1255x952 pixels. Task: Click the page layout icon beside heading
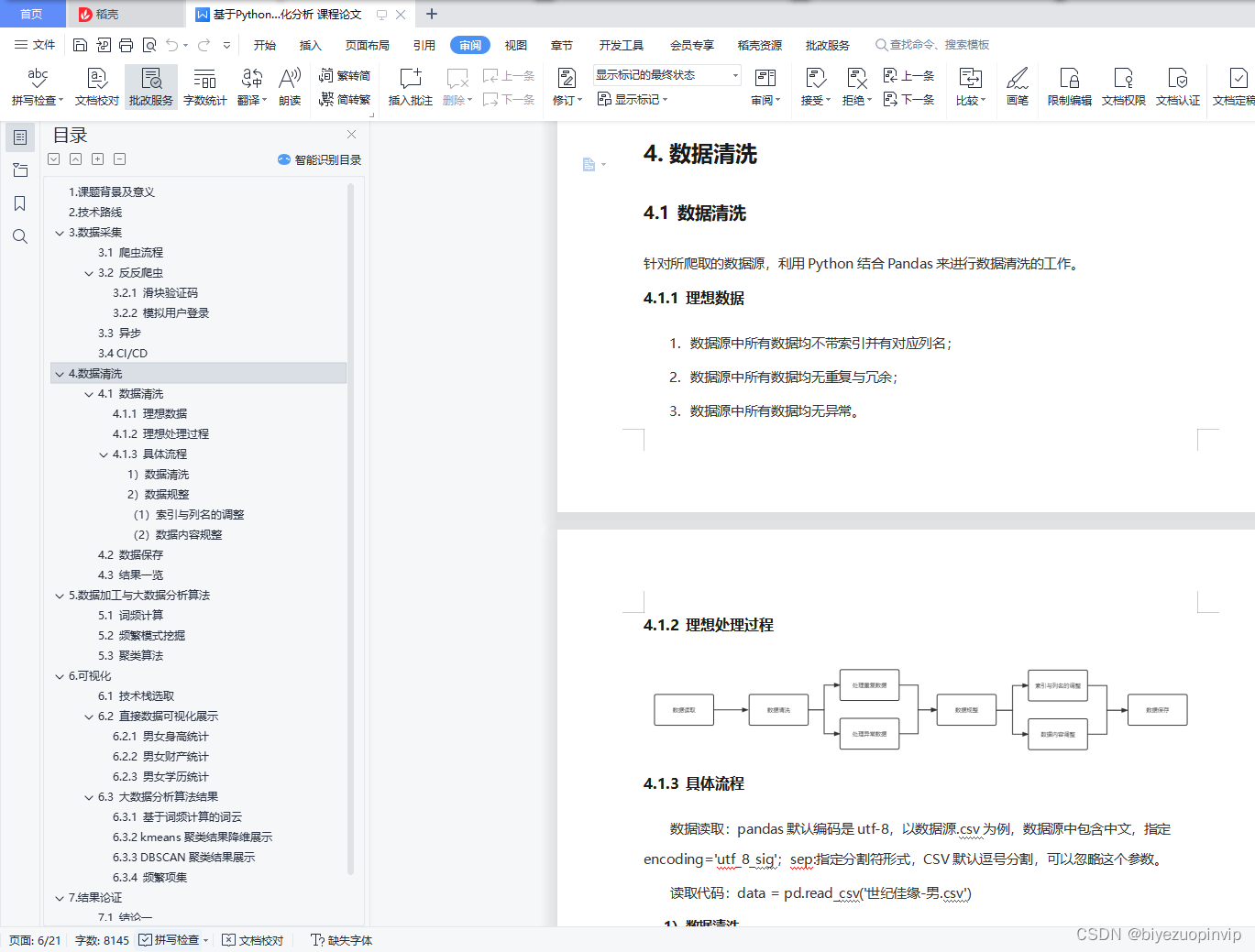(589, 165)
